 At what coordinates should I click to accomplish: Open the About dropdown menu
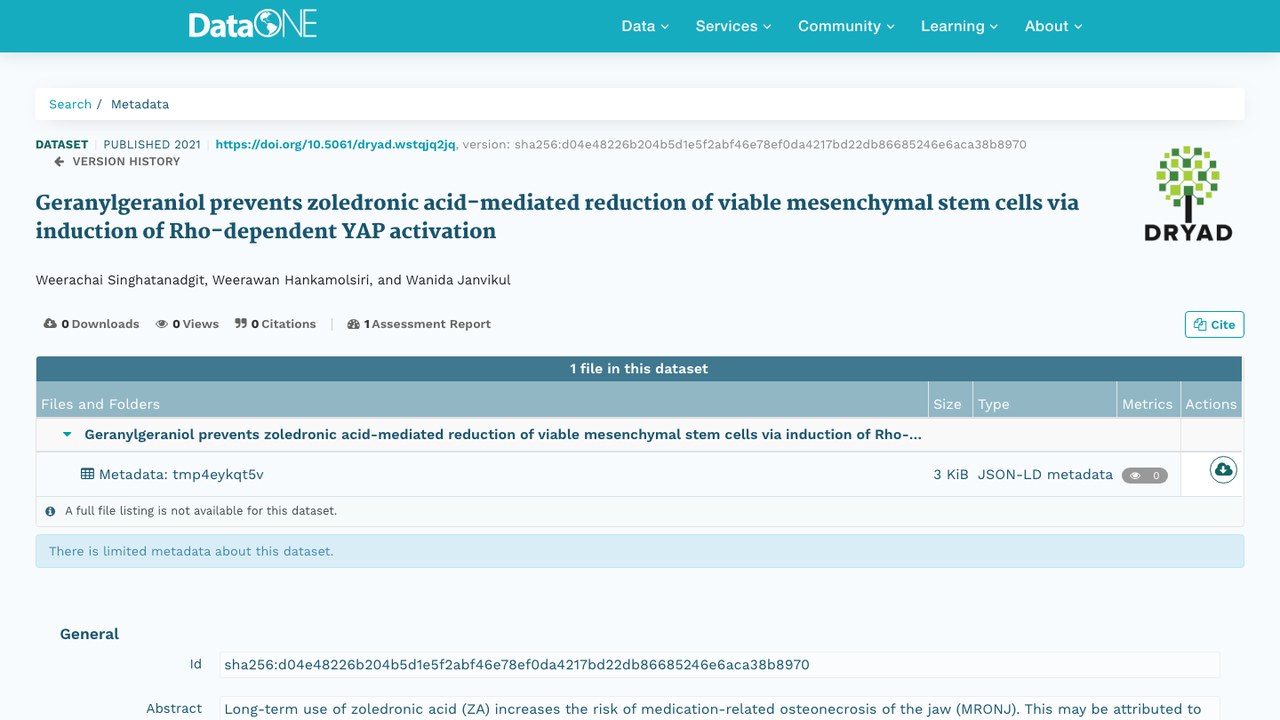click(1053, 26)
